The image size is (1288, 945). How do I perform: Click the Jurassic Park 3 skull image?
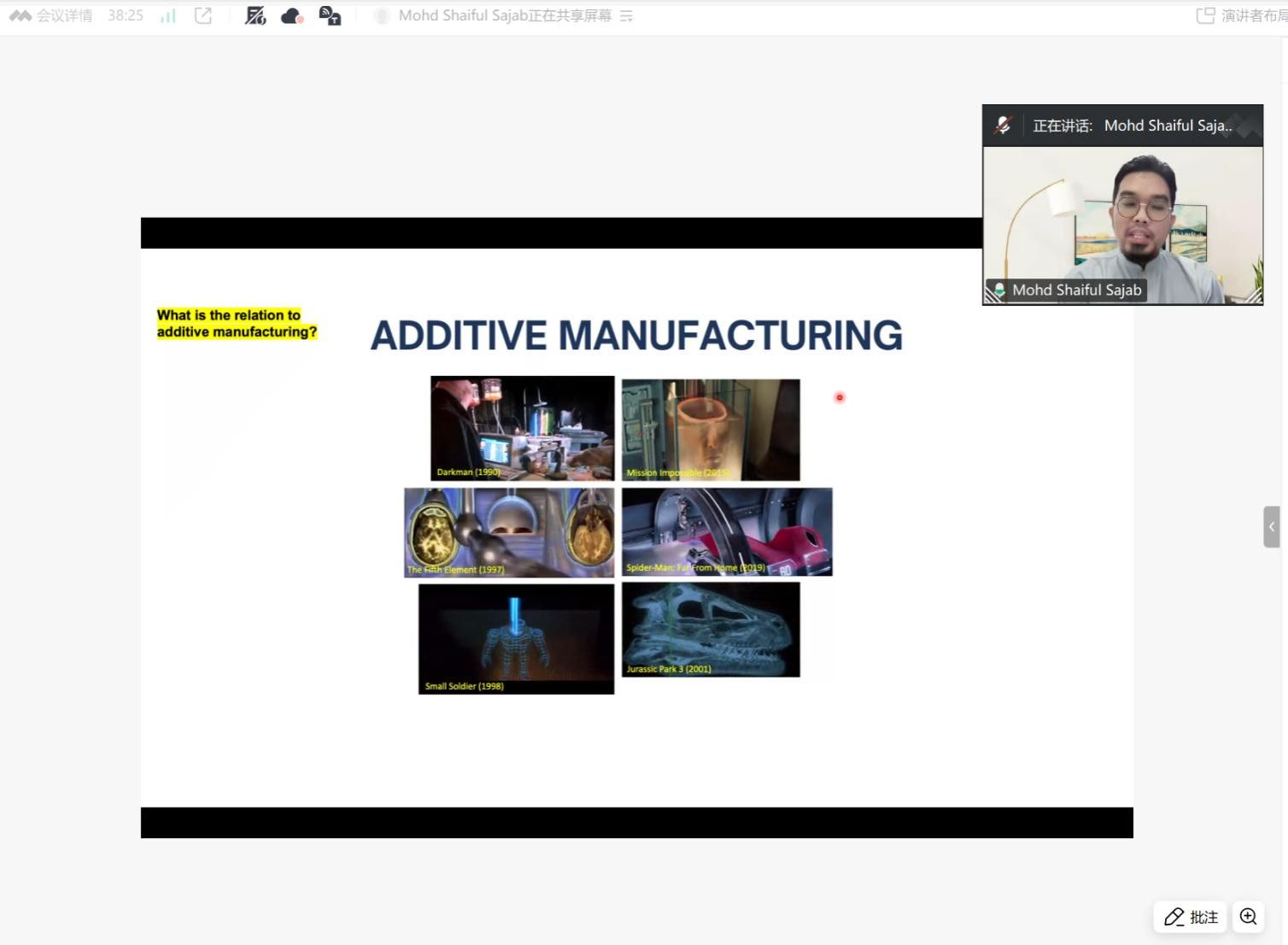coord(711,630)
